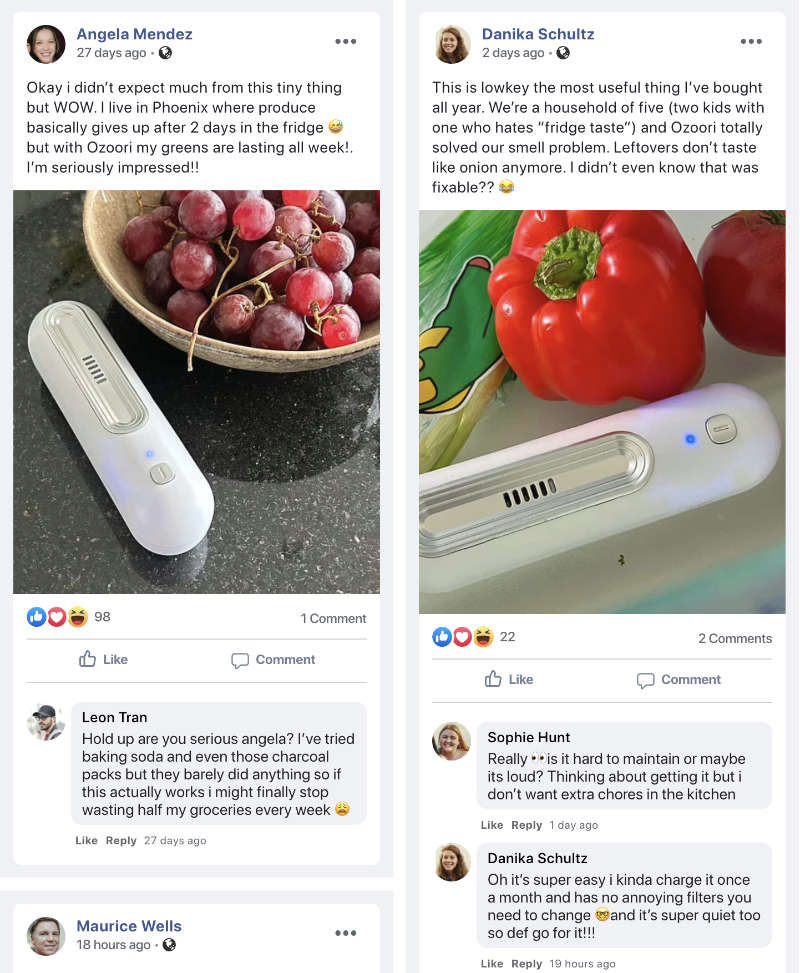Open Angela Mendez's profile picture

click(46, 44)
